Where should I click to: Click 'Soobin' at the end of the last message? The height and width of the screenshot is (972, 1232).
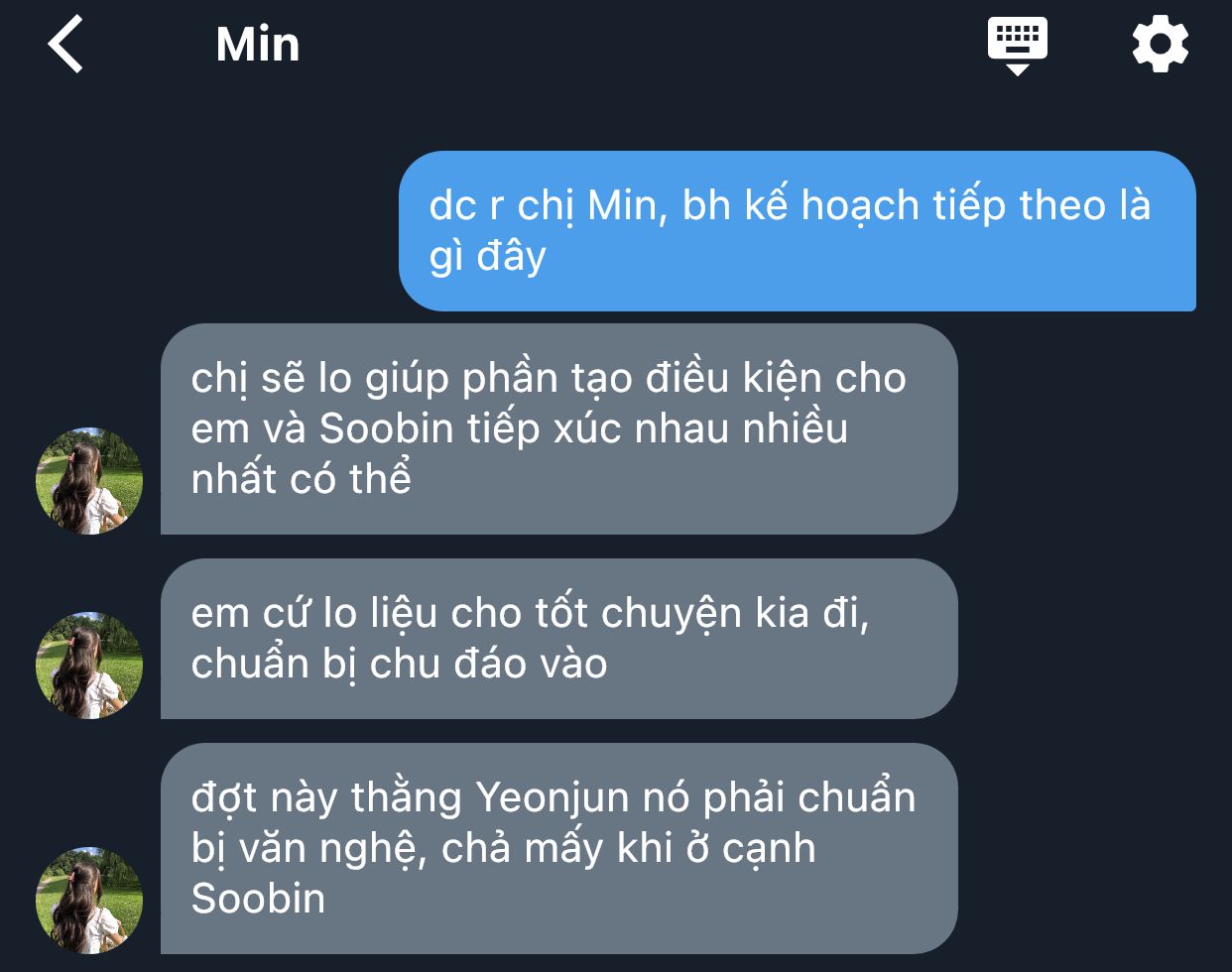coord(258,899)
